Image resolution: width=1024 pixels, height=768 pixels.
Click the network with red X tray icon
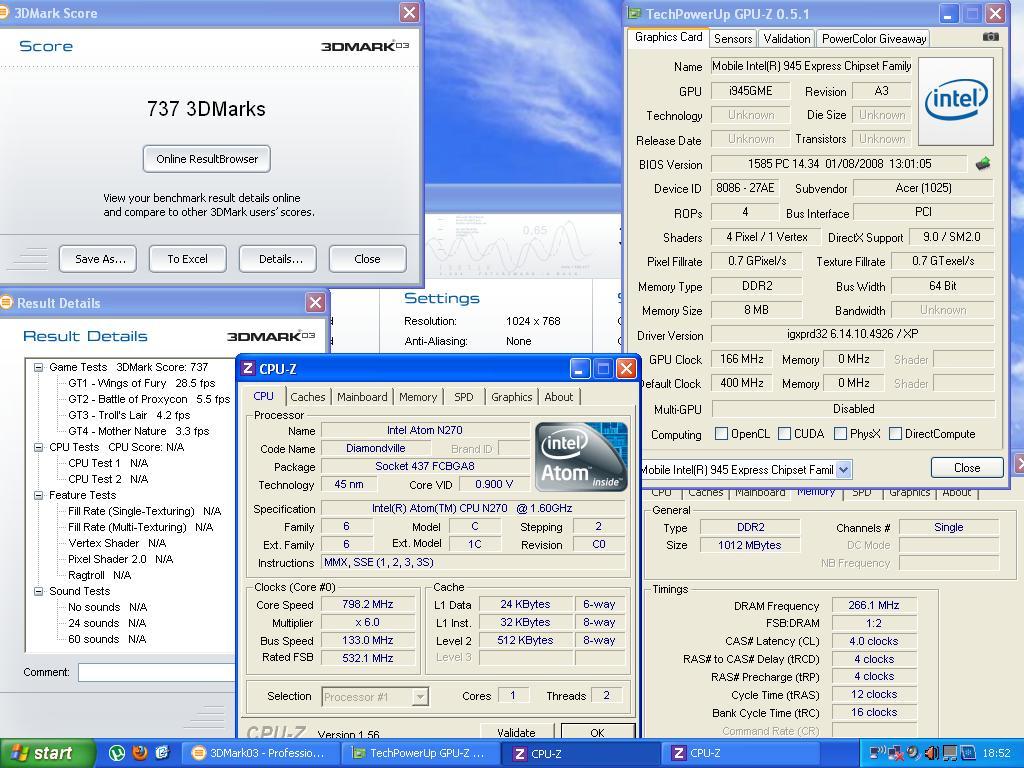(895, 754)
